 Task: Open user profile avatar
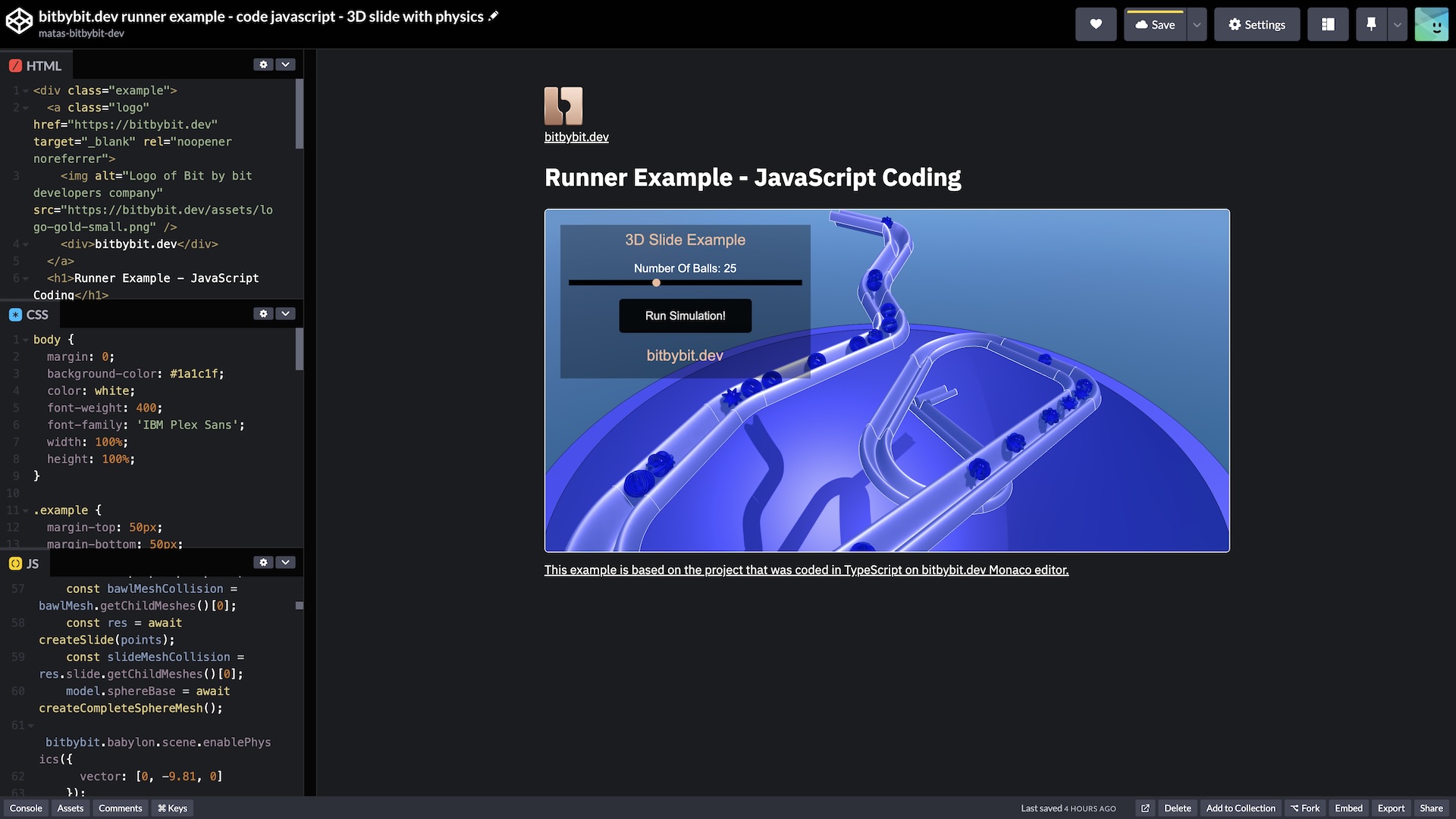pyautogui.click(x=1432, y=24)
